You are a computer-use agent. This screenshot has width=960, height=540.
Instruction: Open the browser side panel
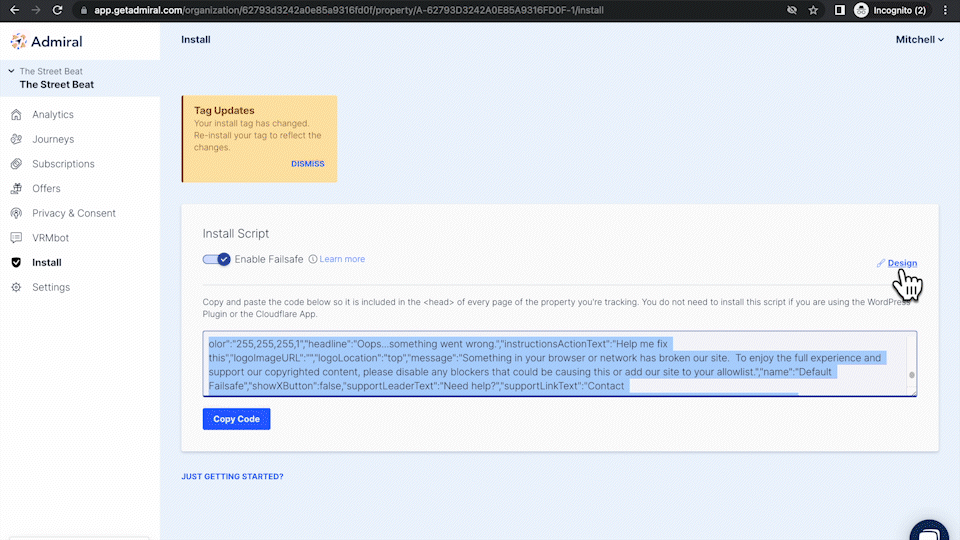tap(840, 10)
